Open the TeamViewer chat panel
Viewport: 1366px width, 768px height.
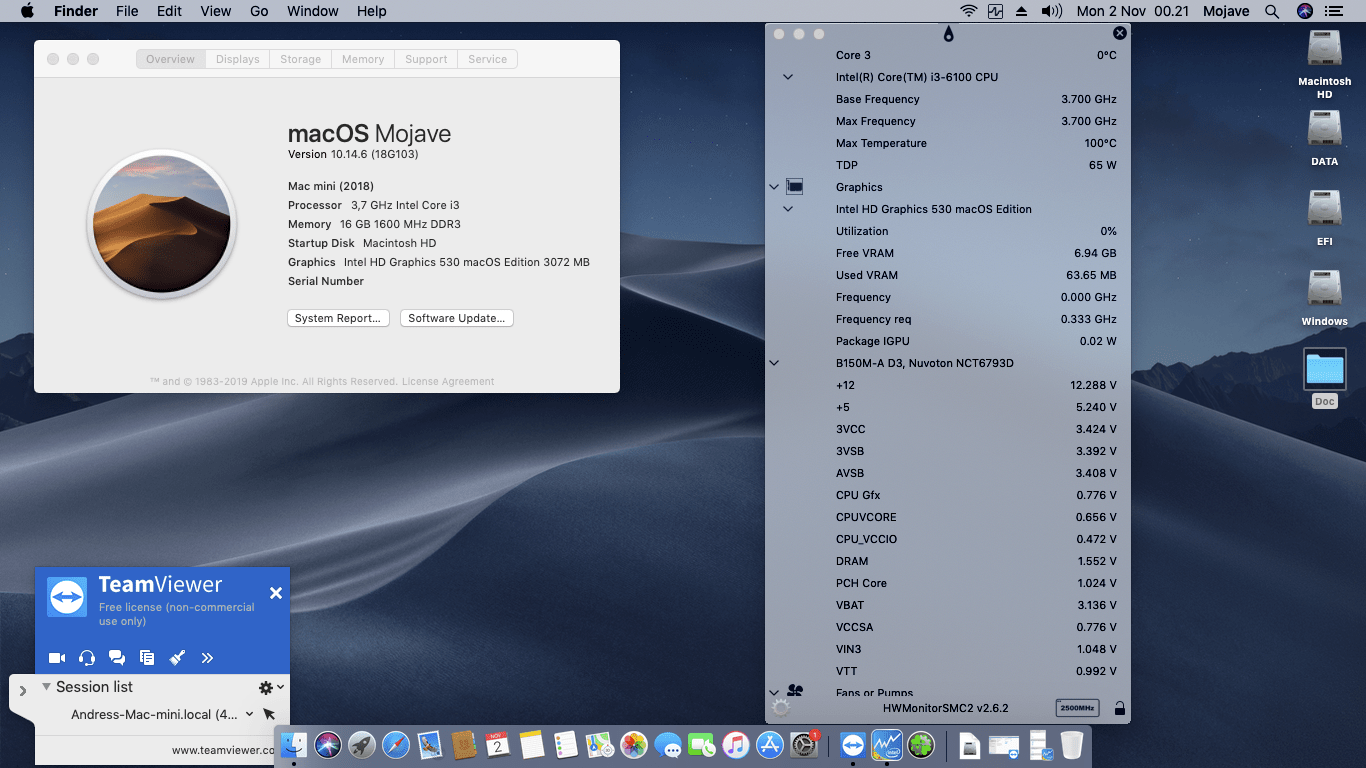117,657
